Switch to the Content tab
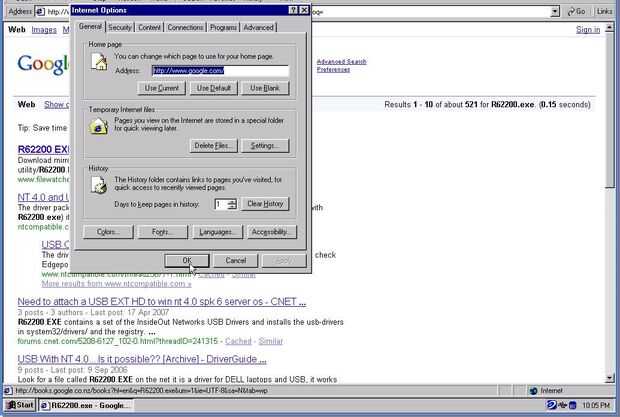Viewport: 620px width, 417px height. [x=149, y=27]
